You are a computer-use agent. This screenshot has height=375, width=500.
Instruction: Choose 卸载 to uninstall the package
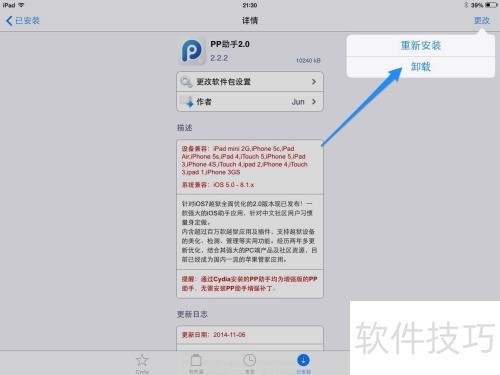click(421, 67)
